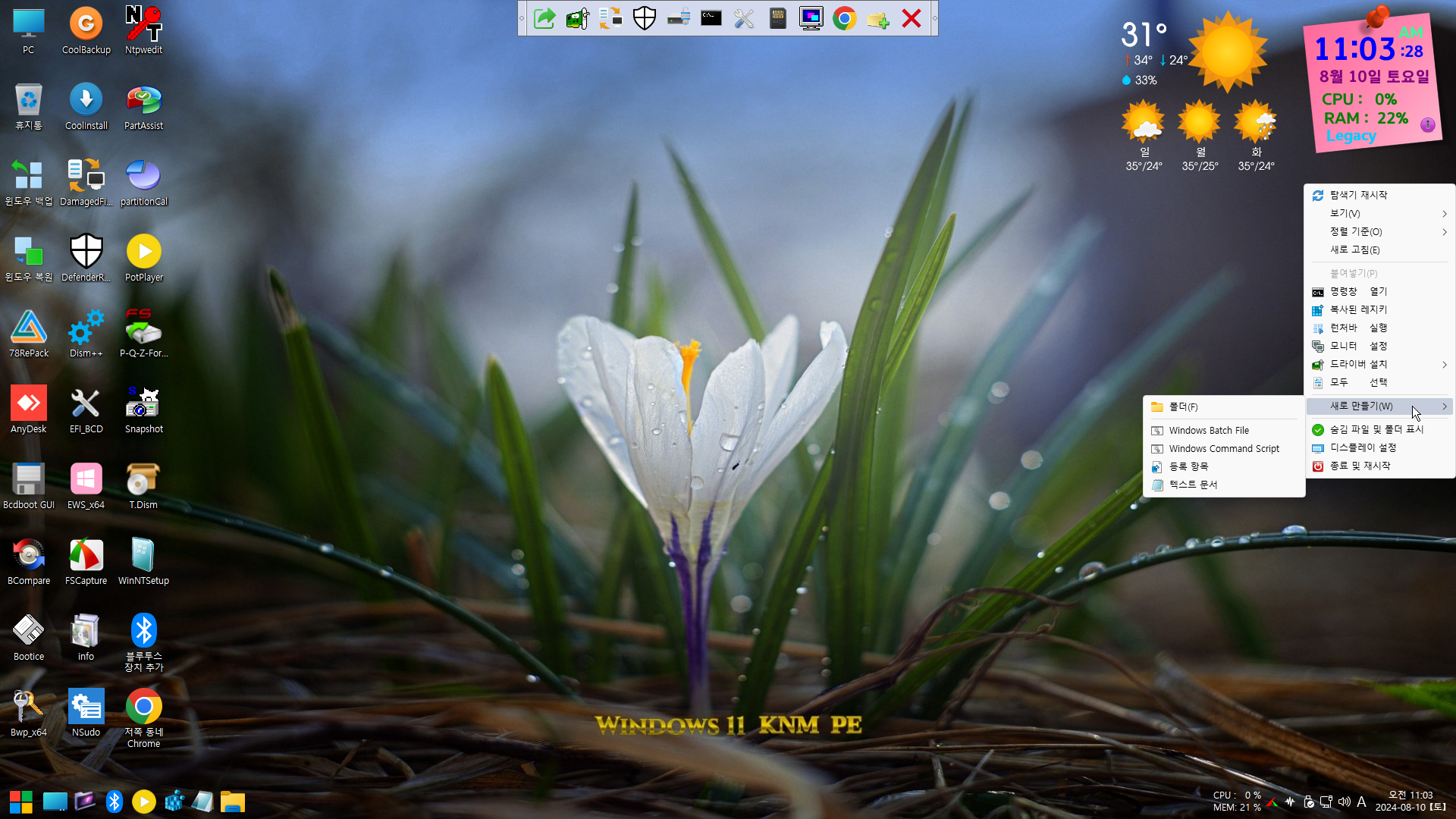
Task: Create a Windows Command Script from submenu
Action: [1223, 448]
